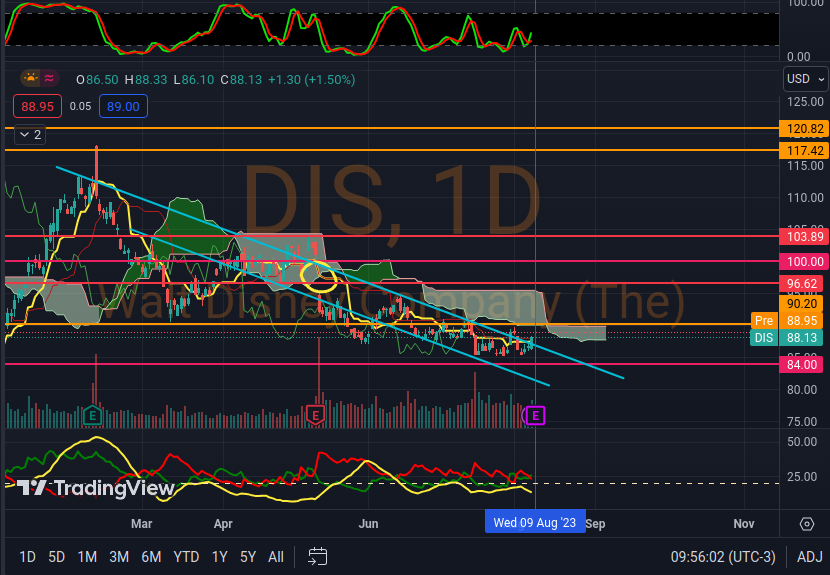
Task: Open the timezone menu showing UTC-3
Action: [723, 557]
